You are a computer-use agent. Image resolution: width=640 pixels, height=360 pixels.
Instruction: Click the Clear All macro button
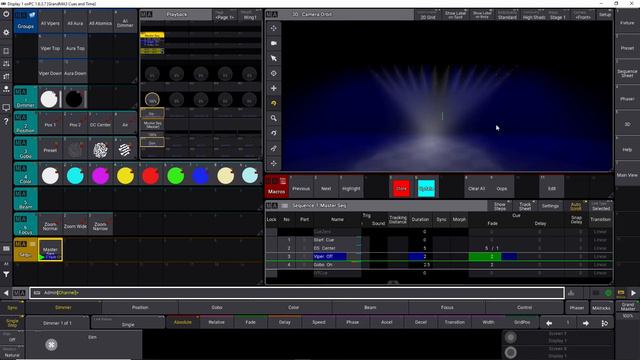click(x=476, y=187)
